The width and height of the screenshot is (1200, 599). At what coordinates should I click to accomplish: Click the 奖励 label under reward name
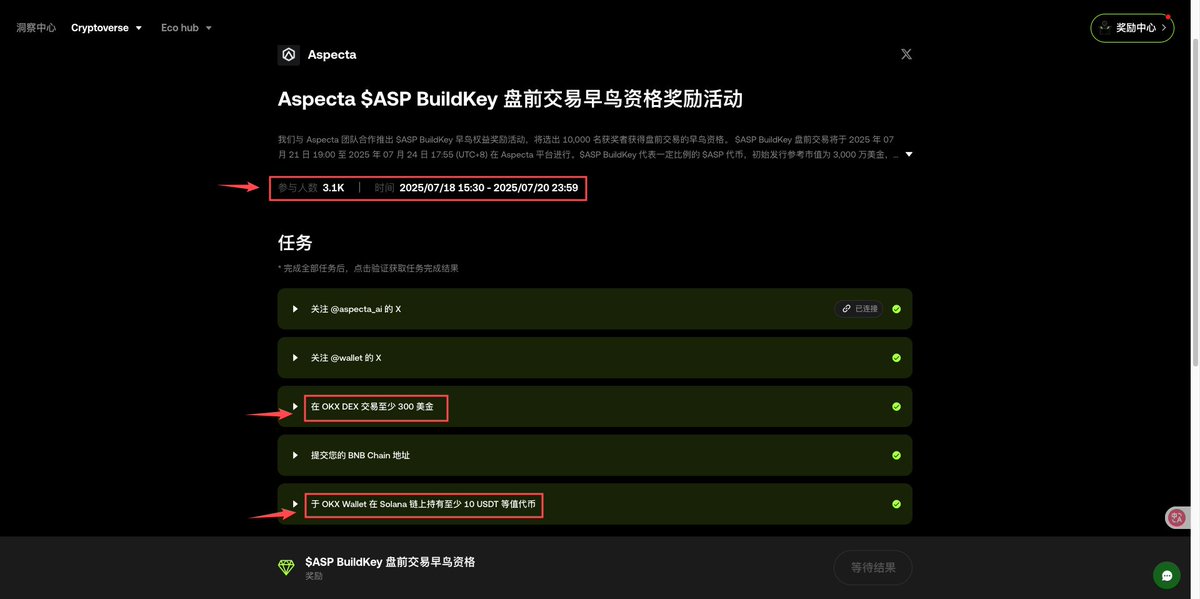[314, 577]
